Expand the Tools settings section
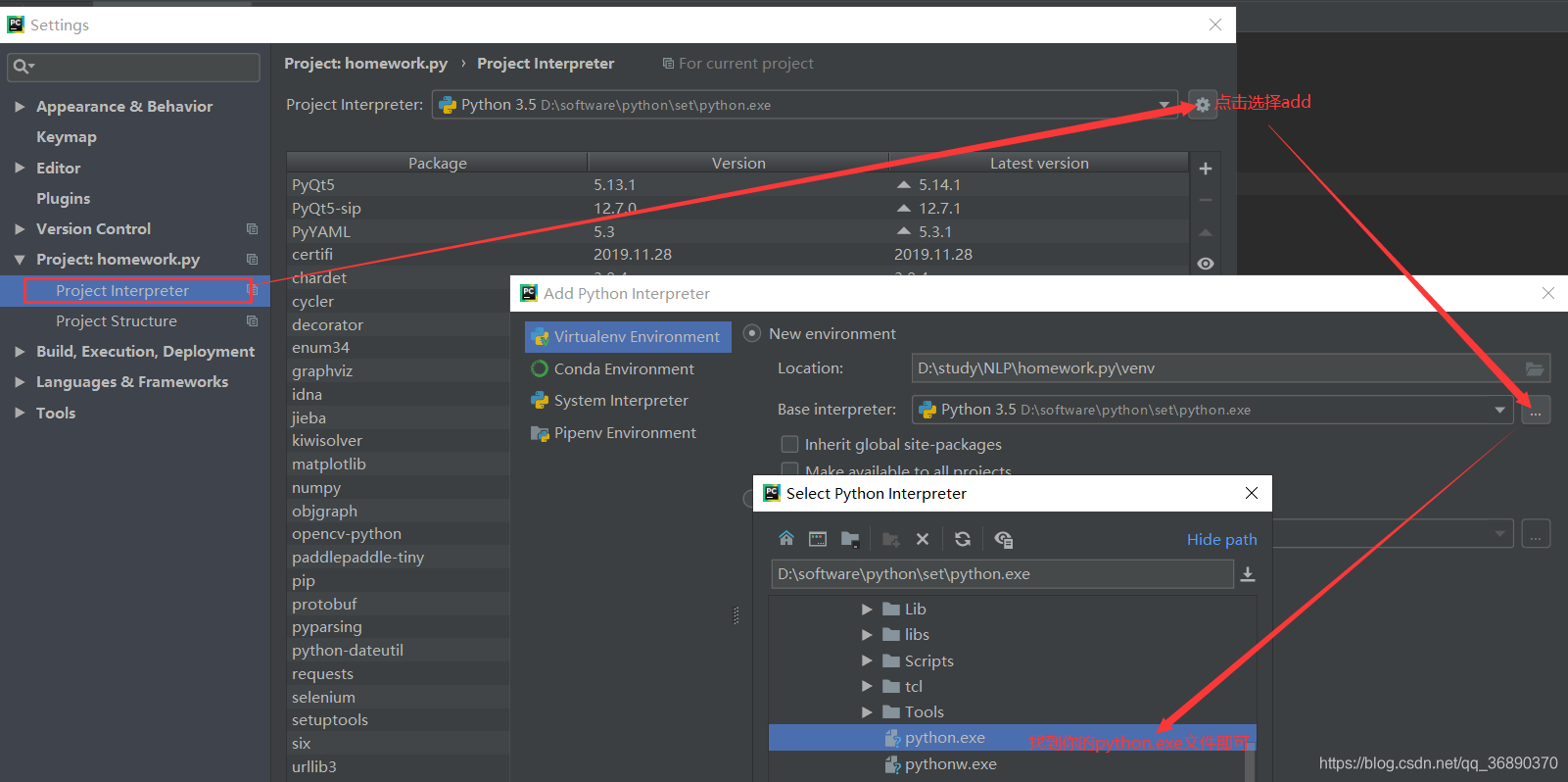Screen dimensions: 1568x782 click(20, 413)
